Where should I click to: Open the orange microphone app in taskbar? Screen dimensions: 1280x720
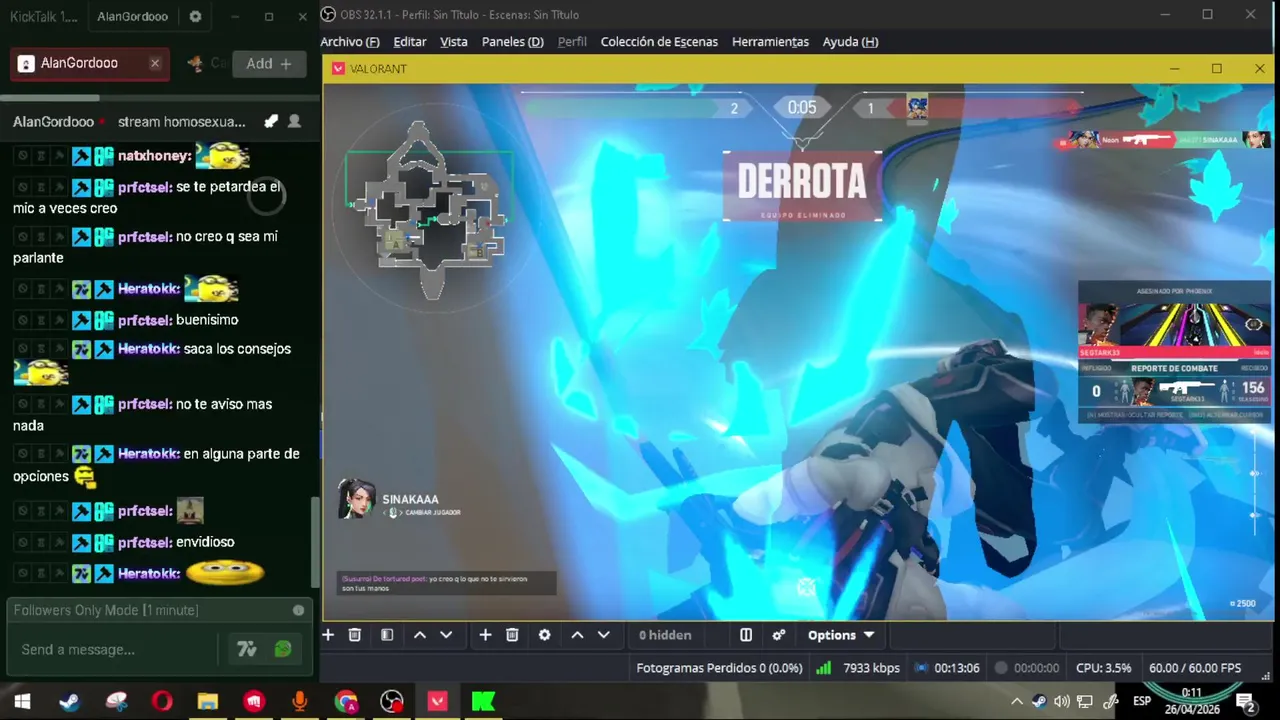click(x=300, y=702)
